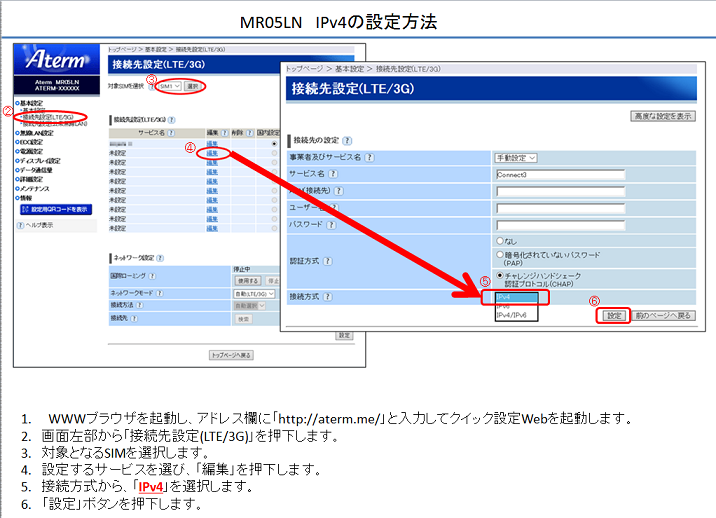Click 接続先設定(LTE/3G) sidebar sub-item
The height and width of the screenshot is (518, 716).
pos(48,117)
